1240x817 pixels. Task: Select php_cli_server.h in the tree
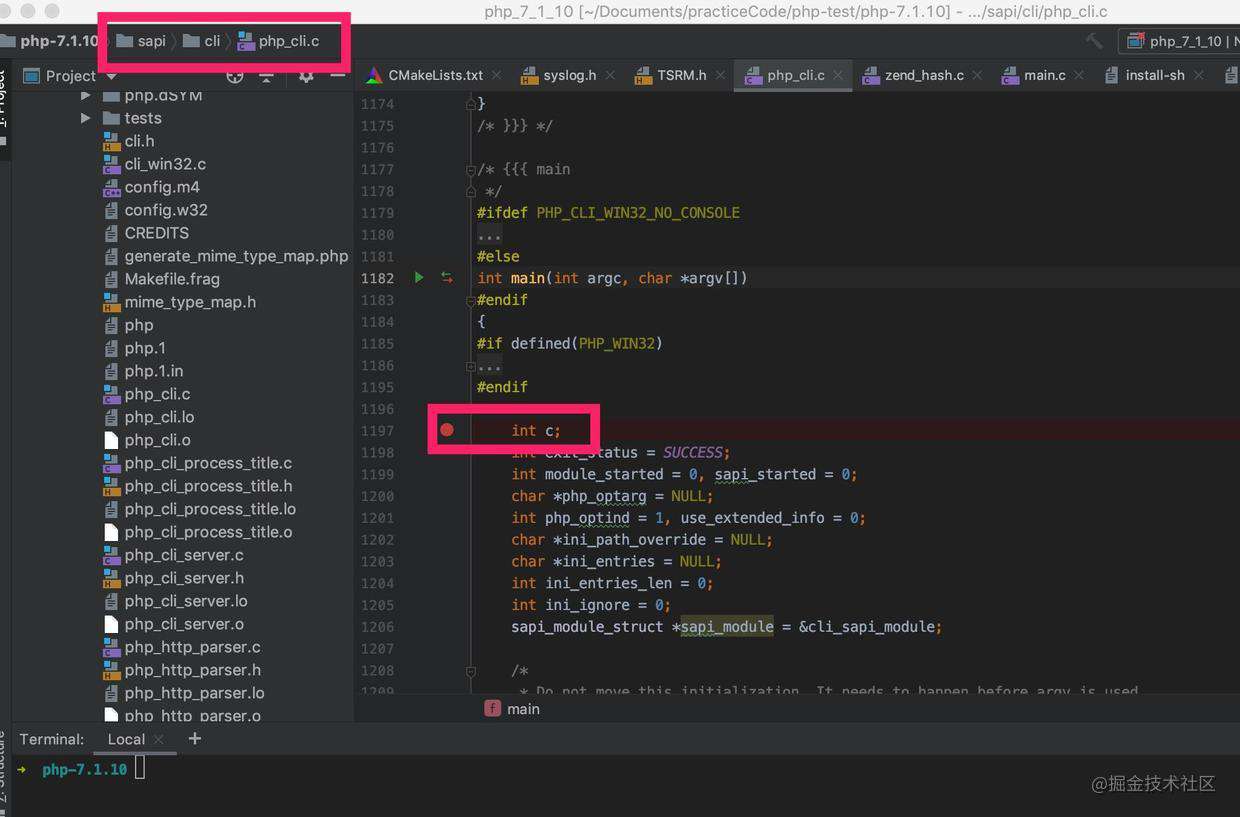click(184, 578)
